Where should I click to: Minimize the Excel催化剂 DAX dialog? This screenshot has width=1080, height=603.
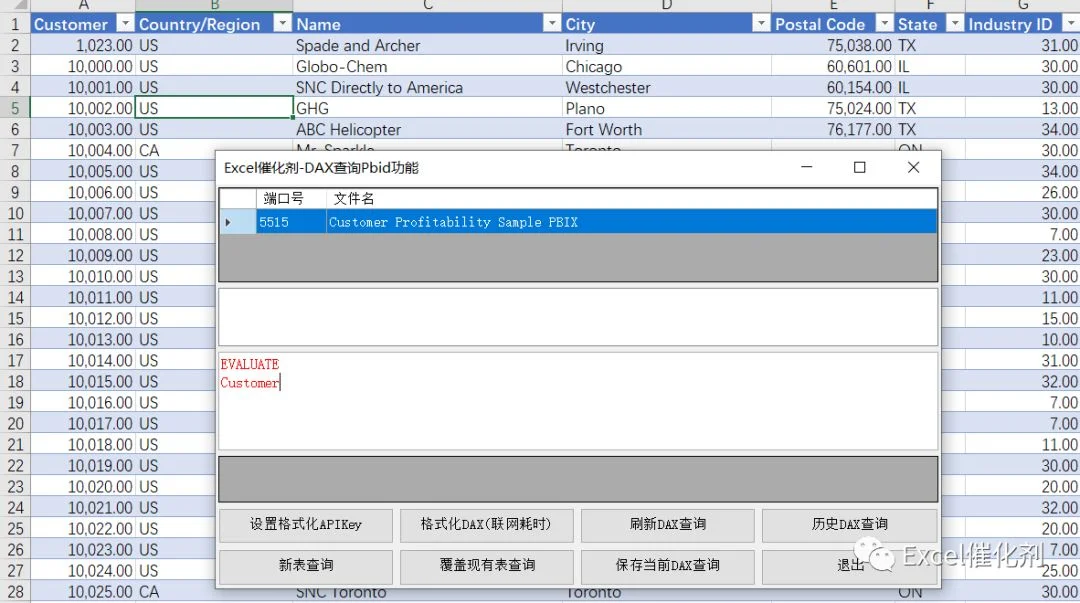click(807, 167)
